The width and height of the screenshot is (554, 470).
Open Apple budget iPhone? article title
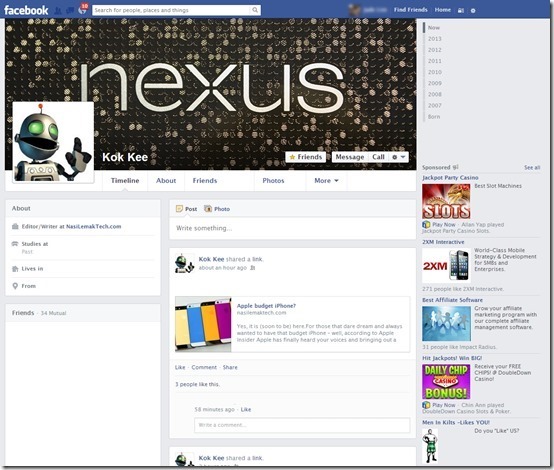(266, 306)
